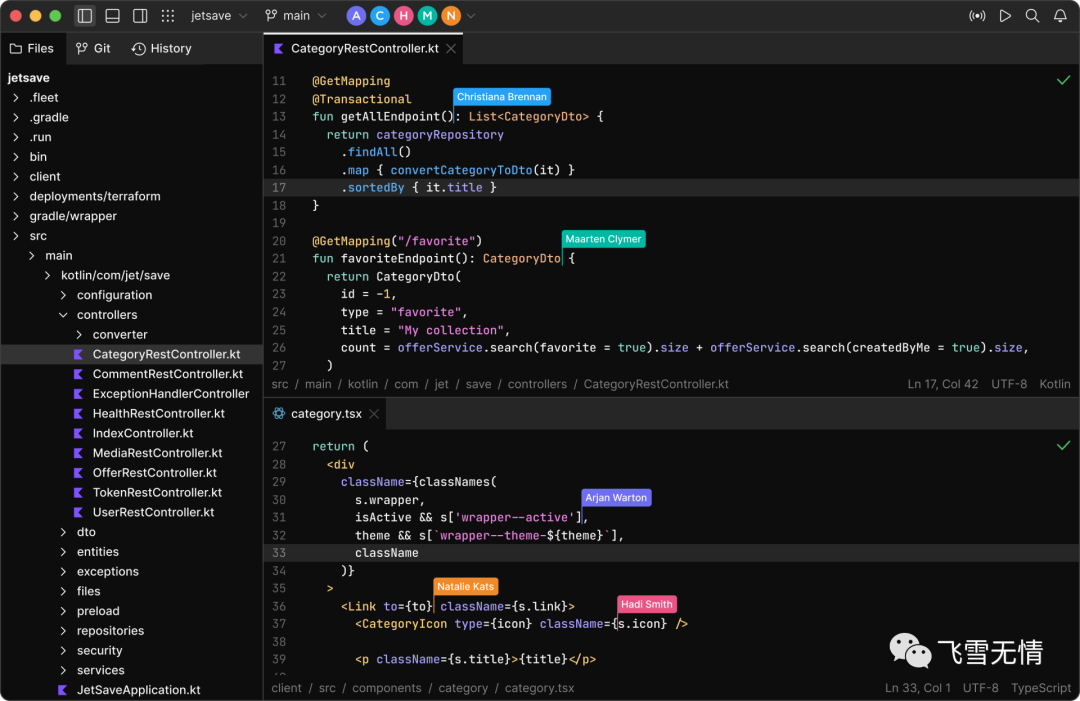Click the collaboration broadcast icon

[x=977, y=16]
